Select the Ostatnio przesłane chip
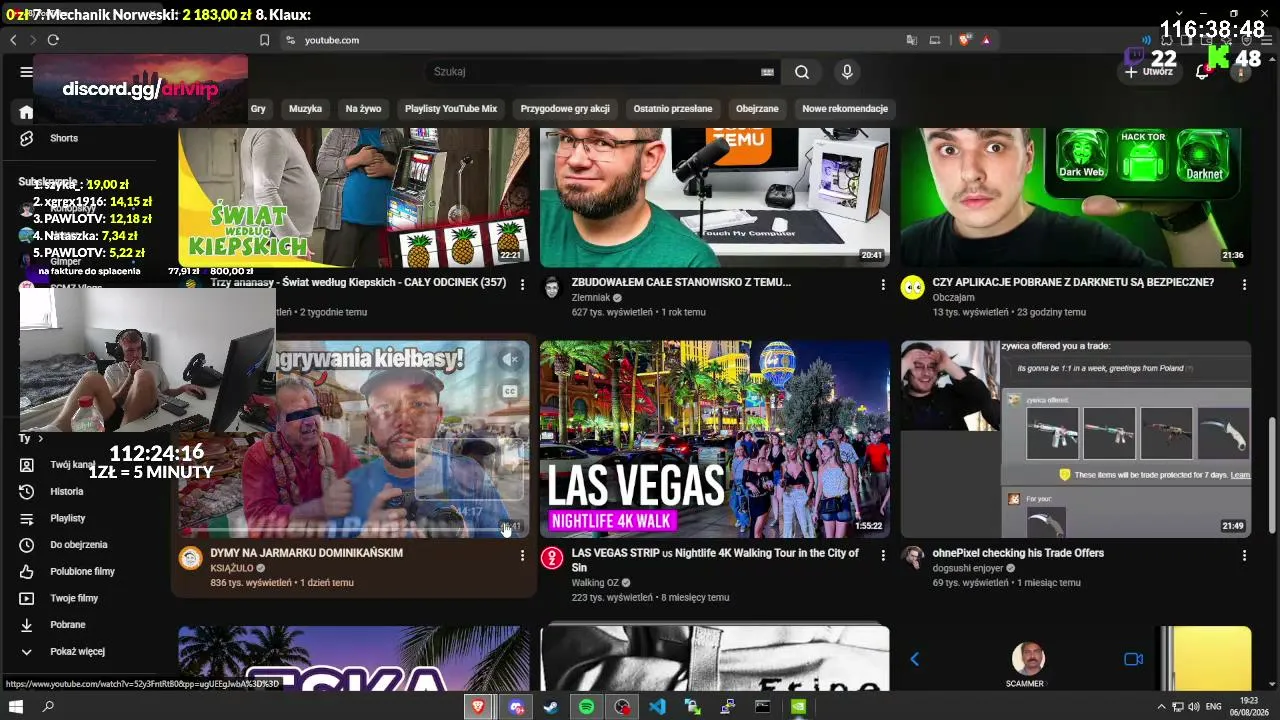The width and height of the screenshot is (1280, 720). tap(673, 109)
